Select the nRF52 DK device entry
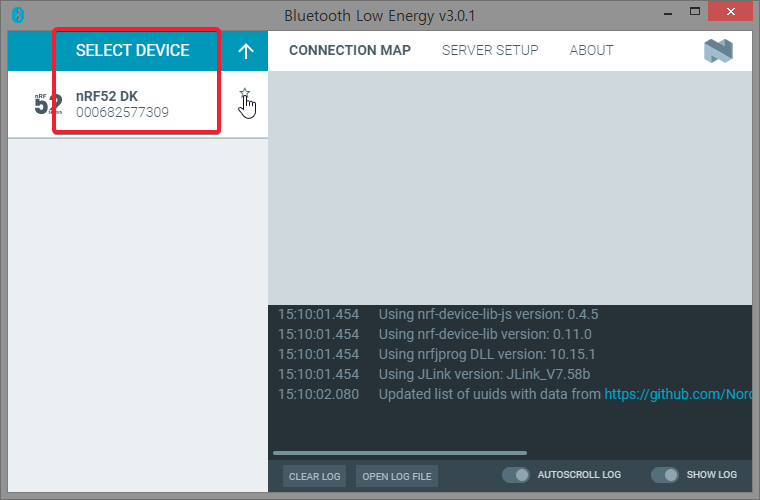The width and height of the screenshot is (760, 500). click(138, 104)
